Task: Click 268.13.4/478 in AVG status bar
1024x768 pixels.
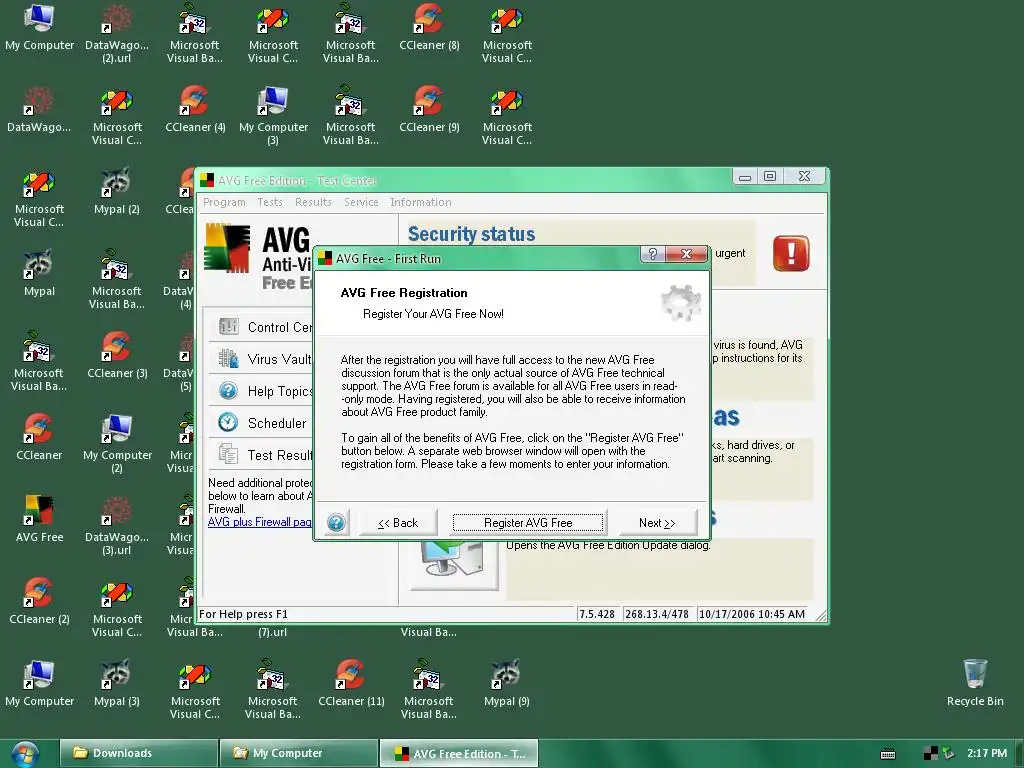Action: tap(656, 614)
